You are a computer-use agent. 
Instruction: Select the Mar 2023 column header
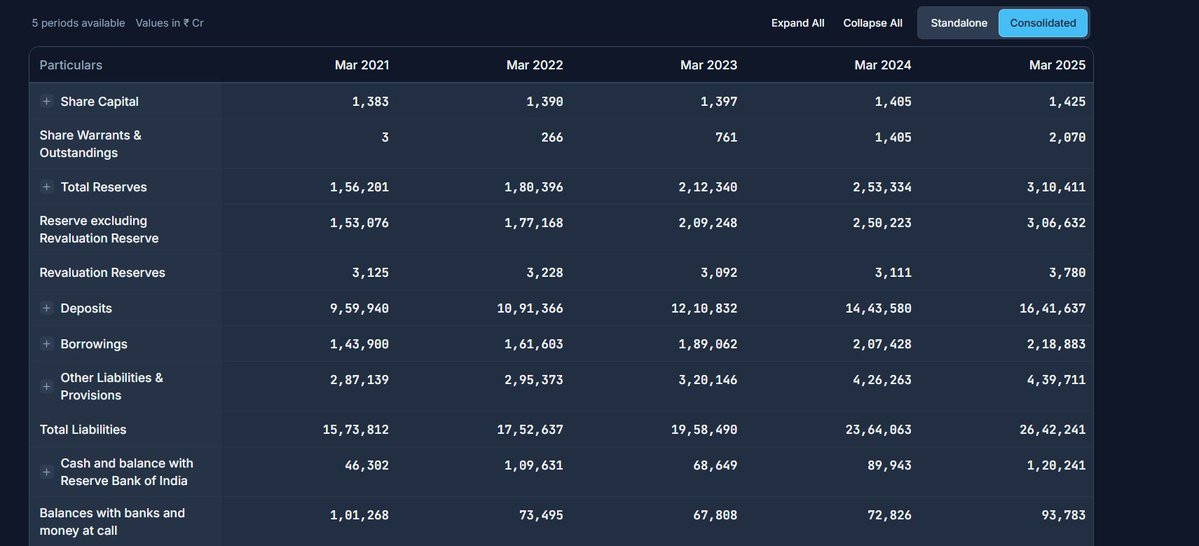(708, 65)
